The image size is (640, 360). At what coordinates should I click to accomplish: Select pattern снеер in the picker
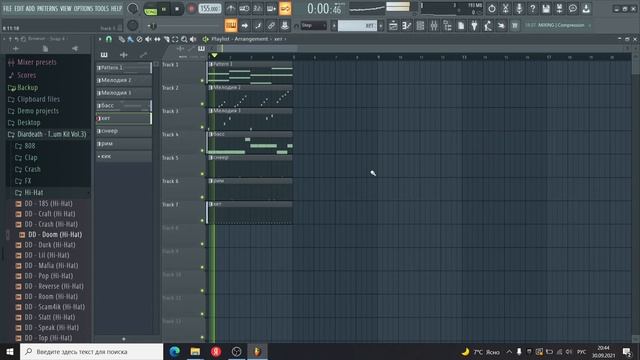pos(124,131)
